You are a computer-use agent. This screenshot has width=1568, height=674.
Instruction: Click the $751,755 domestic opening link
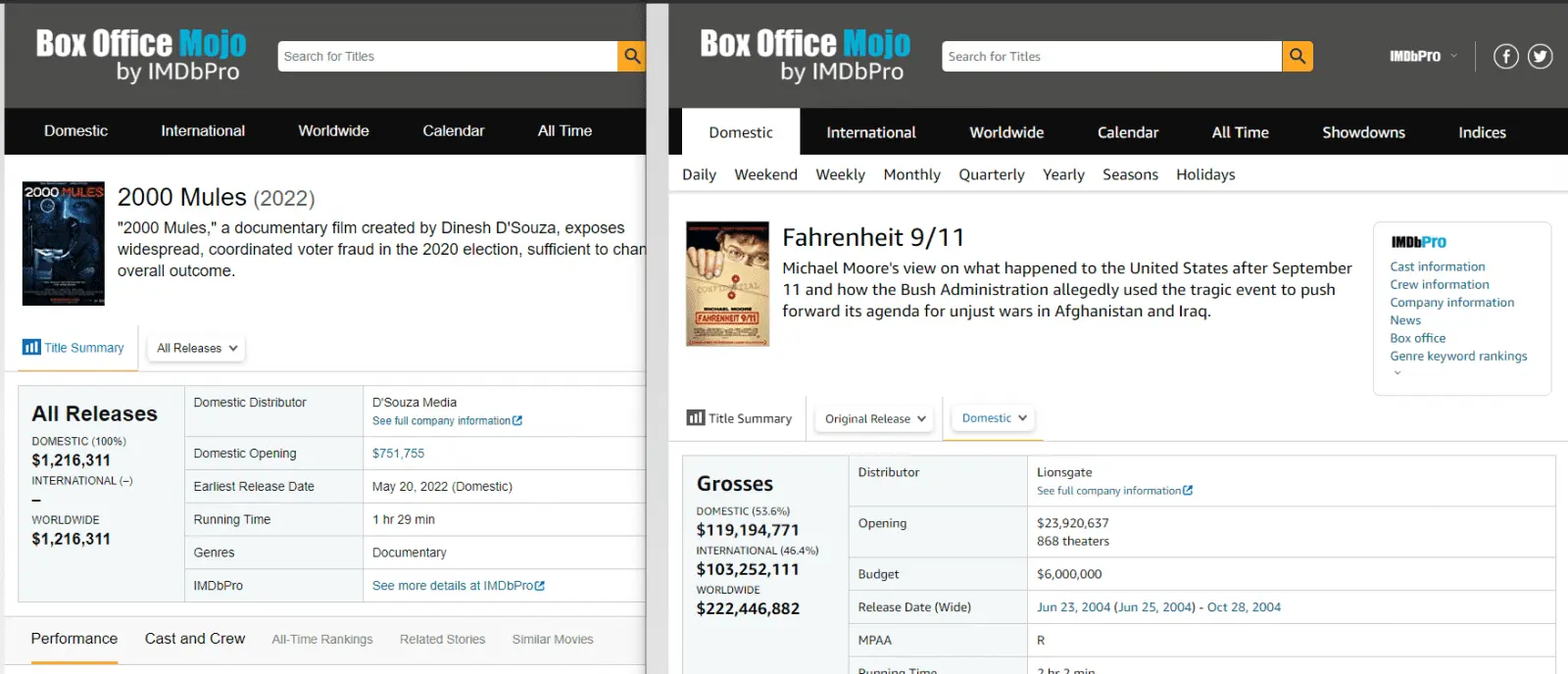(x=398, y=454)
